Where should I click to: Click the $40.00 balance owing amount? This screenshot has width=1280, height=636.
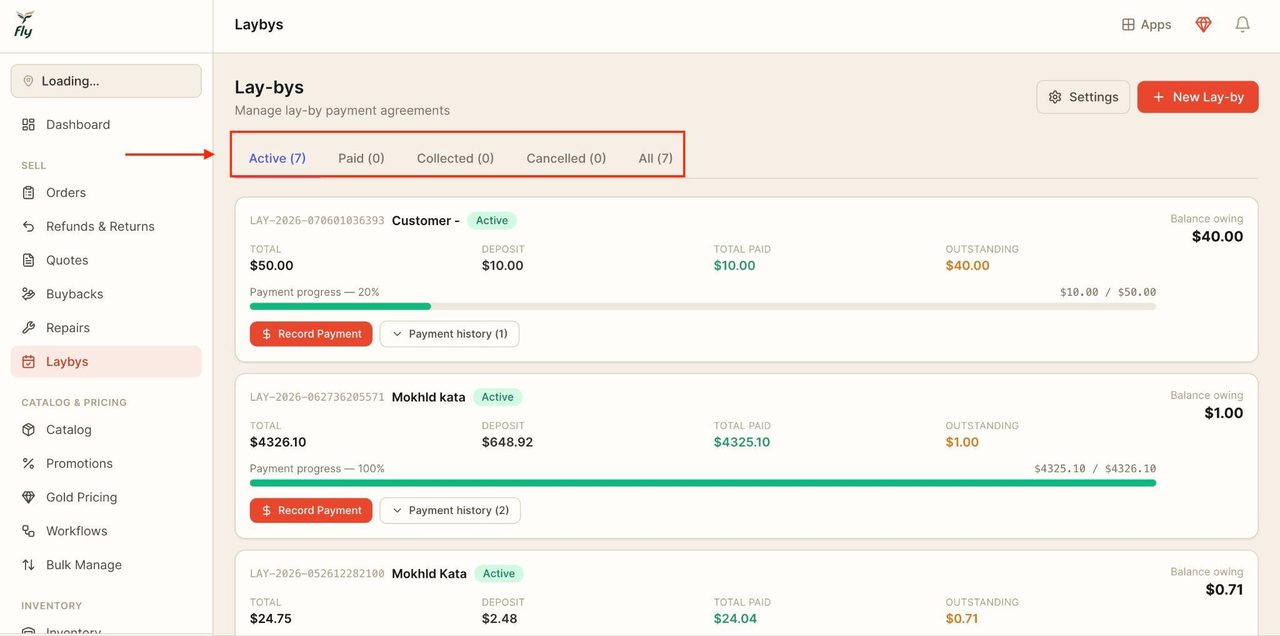(x=1217, y=237)
